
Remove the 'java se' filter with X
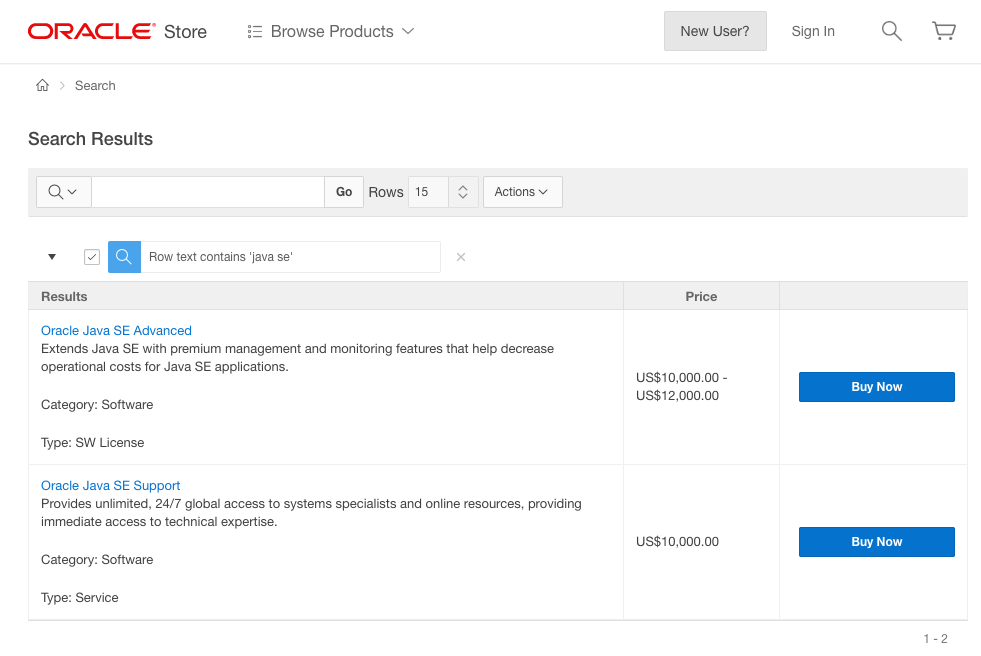tap(461, 257)
